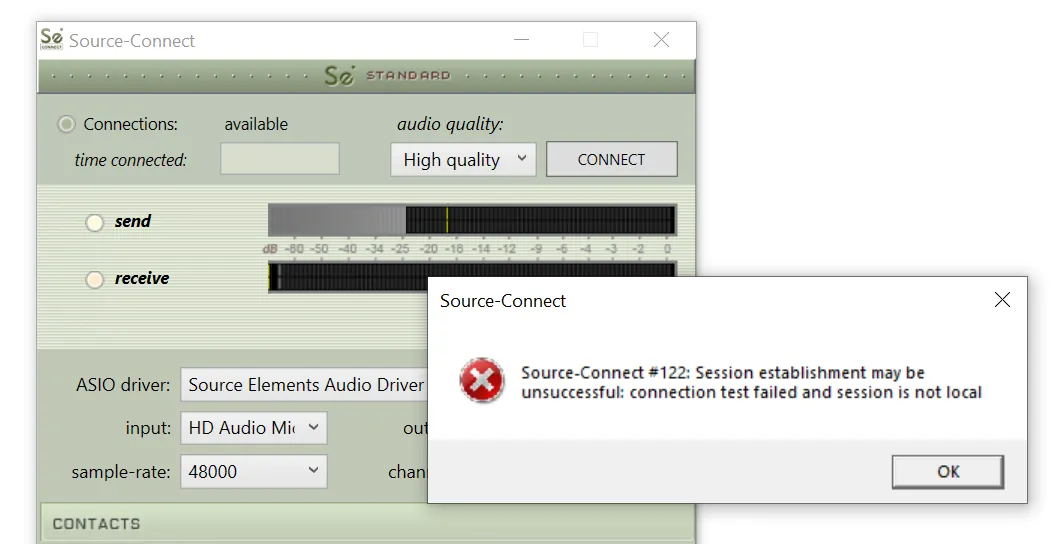The image size is (1063, 544).
Task: Click the red error icon in dialog
Action: pyautogui.click(x=481, y=381)
